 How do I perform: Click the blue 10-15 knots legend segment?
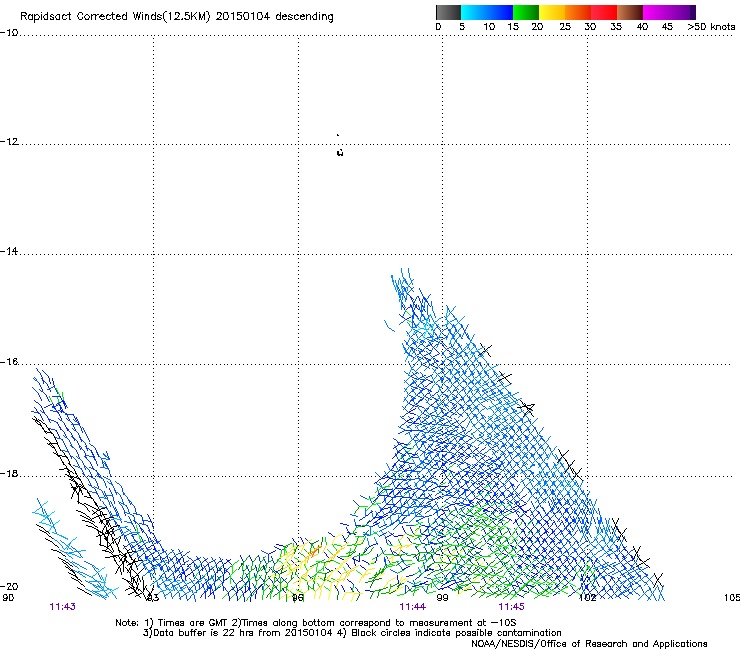point(500,12)
